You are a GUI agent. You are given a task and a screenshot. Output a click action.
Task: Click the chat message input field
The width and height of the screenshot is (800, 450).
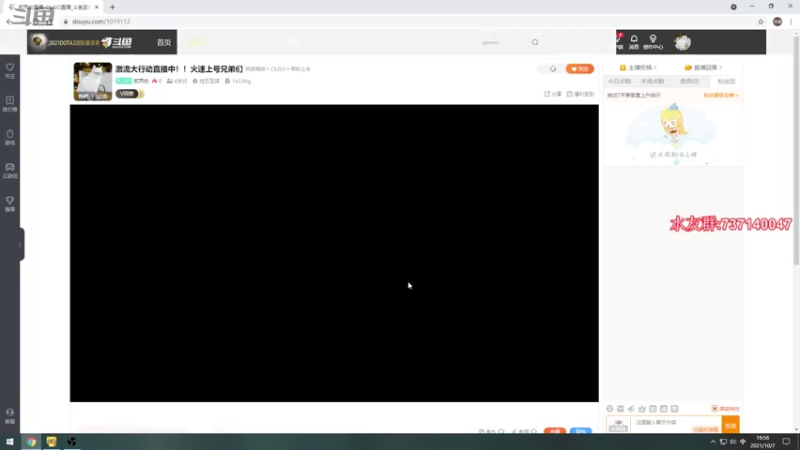[x=677, y=424]
